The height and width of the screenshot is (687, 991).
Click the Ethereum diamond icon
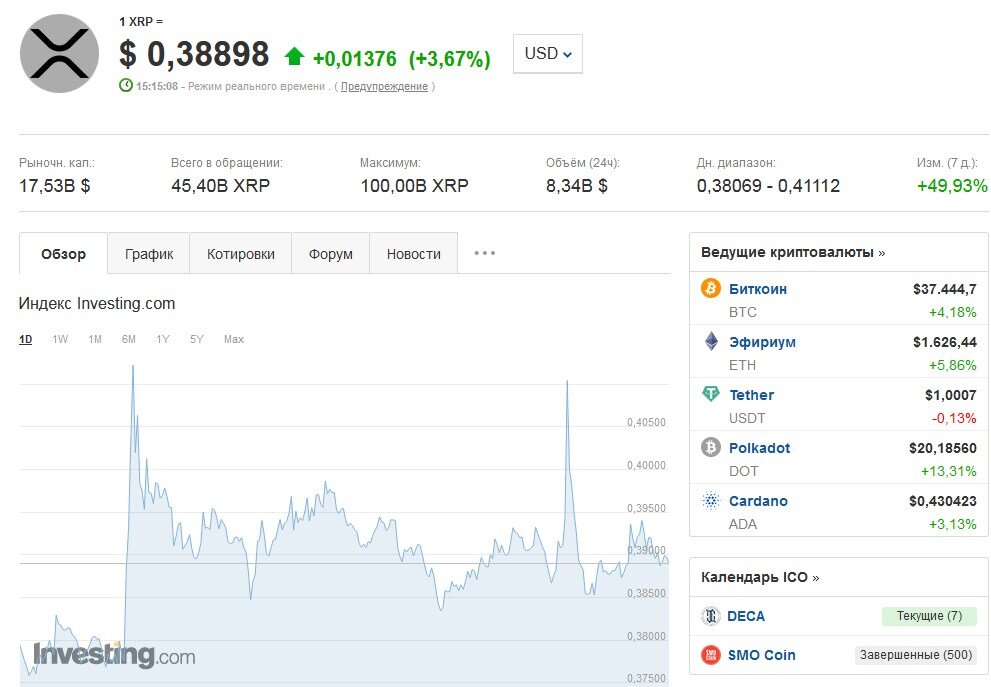[x=711, y=341]
